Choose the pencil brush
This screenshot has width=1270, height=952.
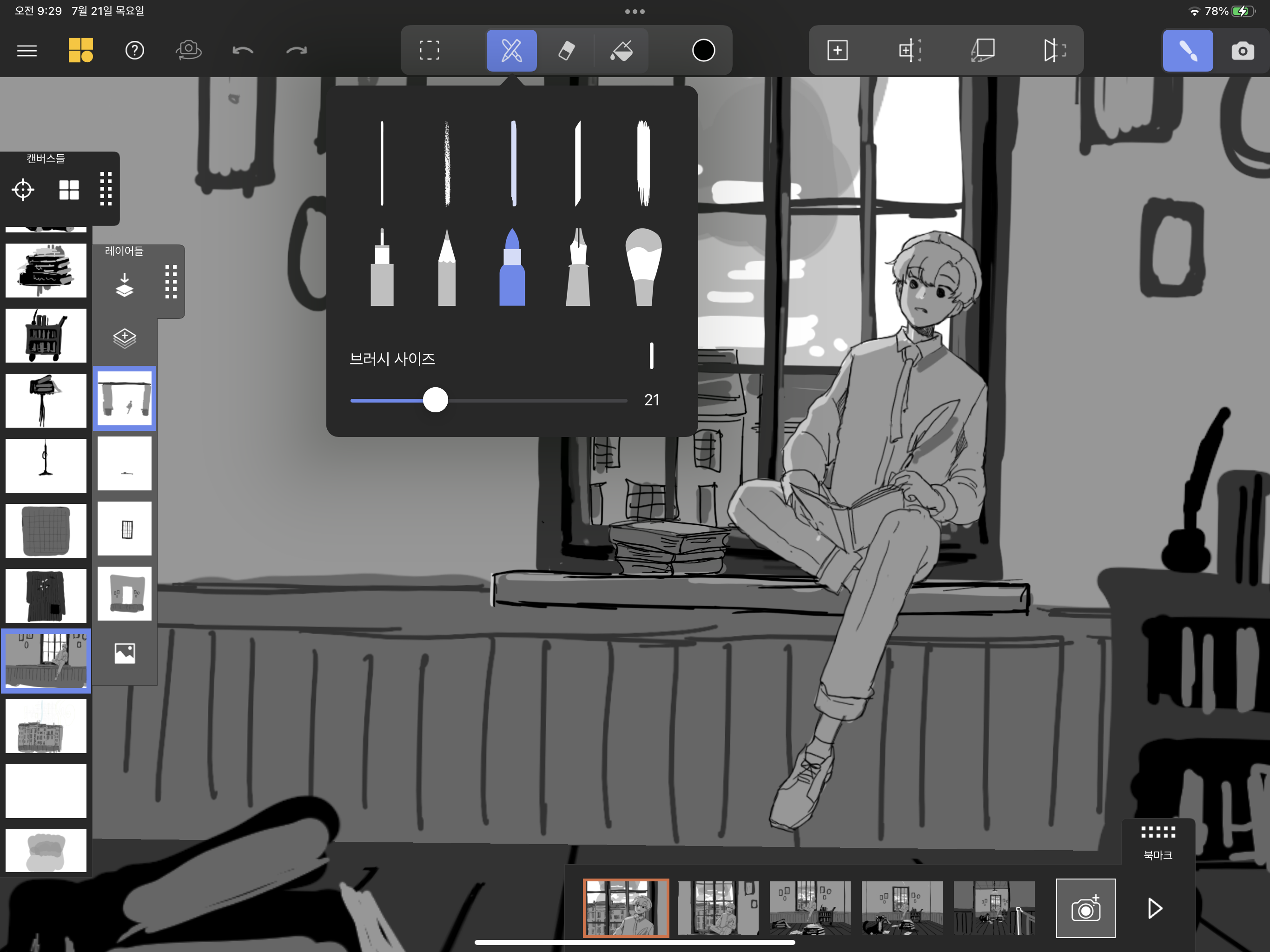click(x=447, y=267)
